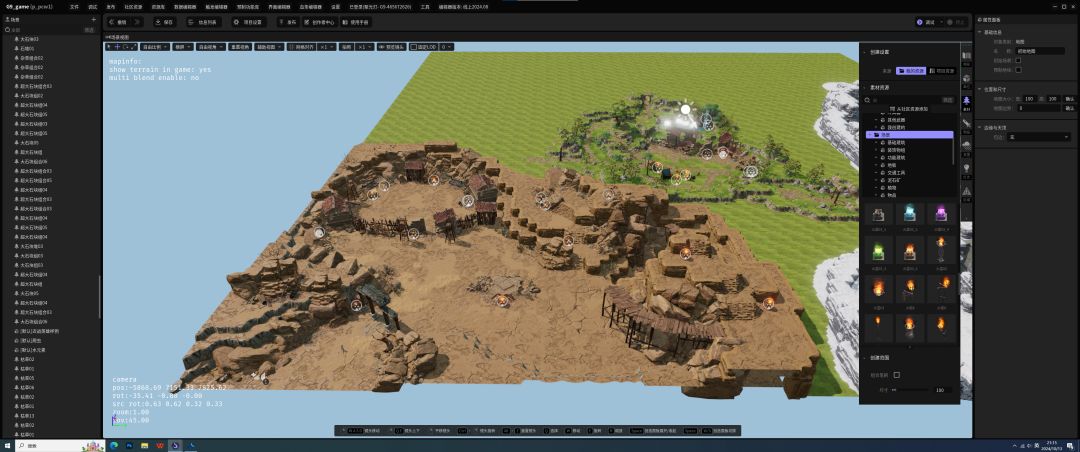Viewport: 1080px width, 452px height.
Task: Click the 重置视角 reset view button
Action: (x=240, y=47)
